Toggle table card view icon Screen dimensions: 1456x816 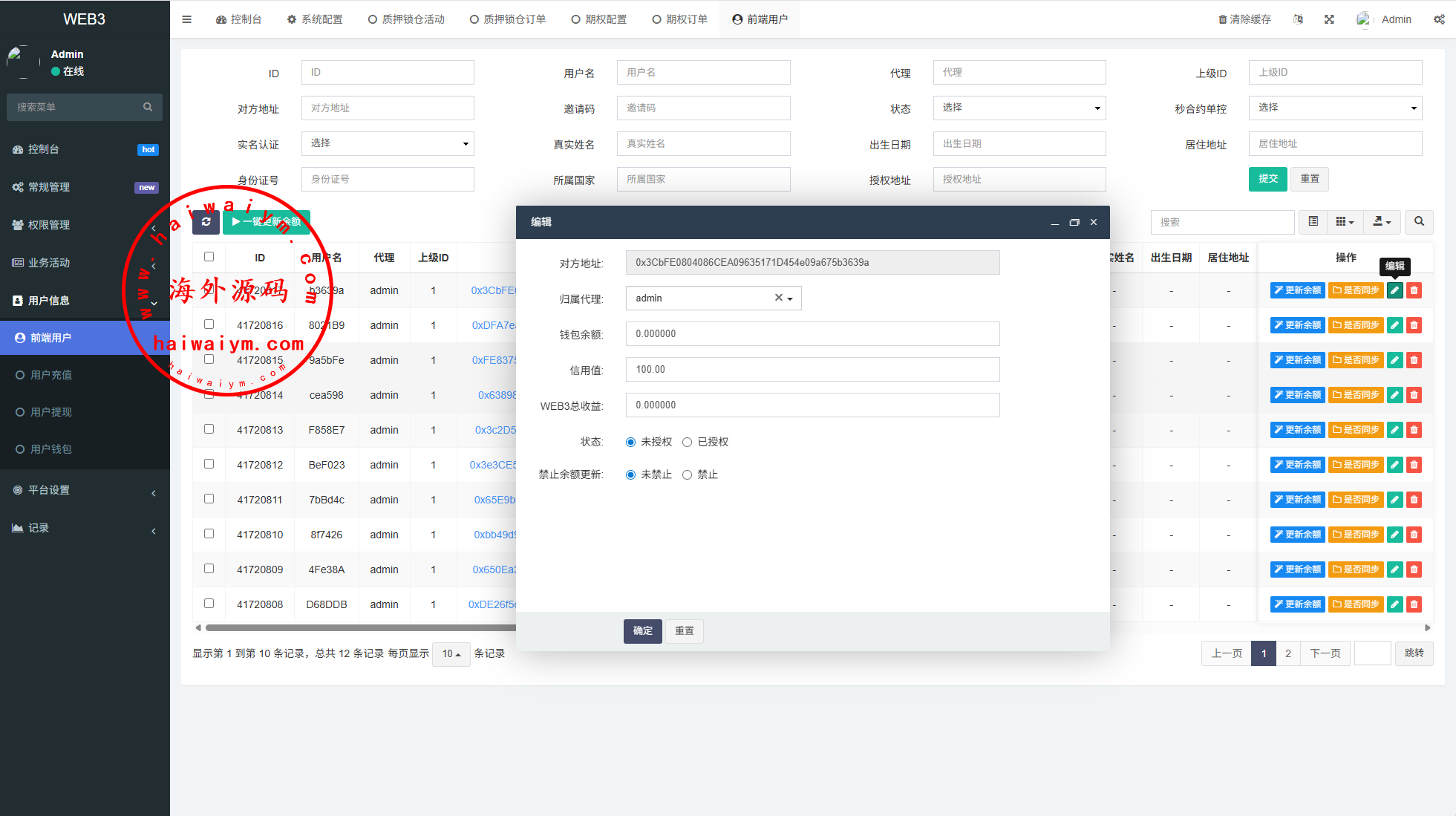[x=1313, y=222]
